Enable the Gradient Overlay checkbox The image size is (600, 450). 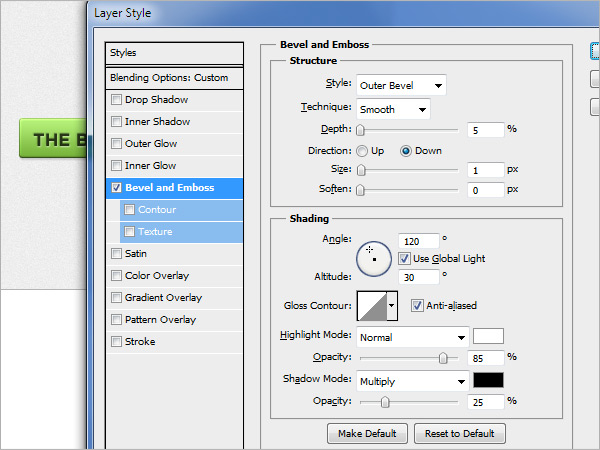116,298
